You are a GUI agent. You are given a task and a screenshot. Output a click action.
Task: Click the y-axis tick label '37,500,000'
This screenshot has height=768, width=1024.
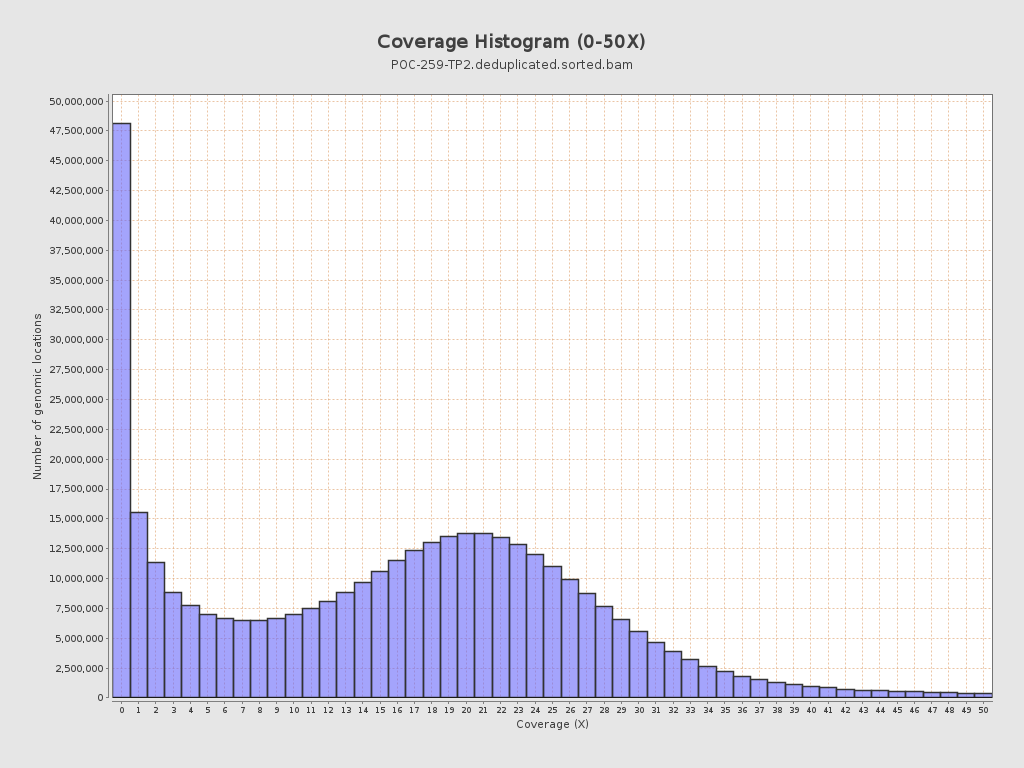pyautogui.click(x=76, y=251)
